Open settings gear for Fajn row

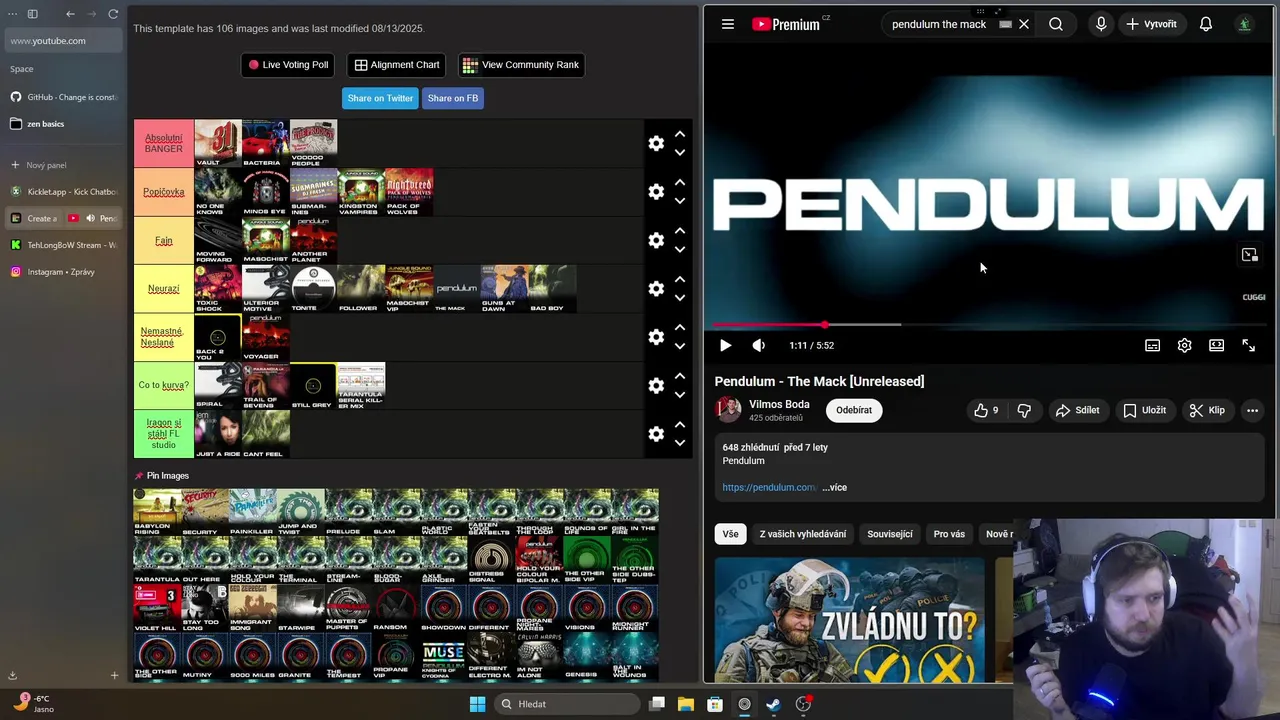click(656, 240)
